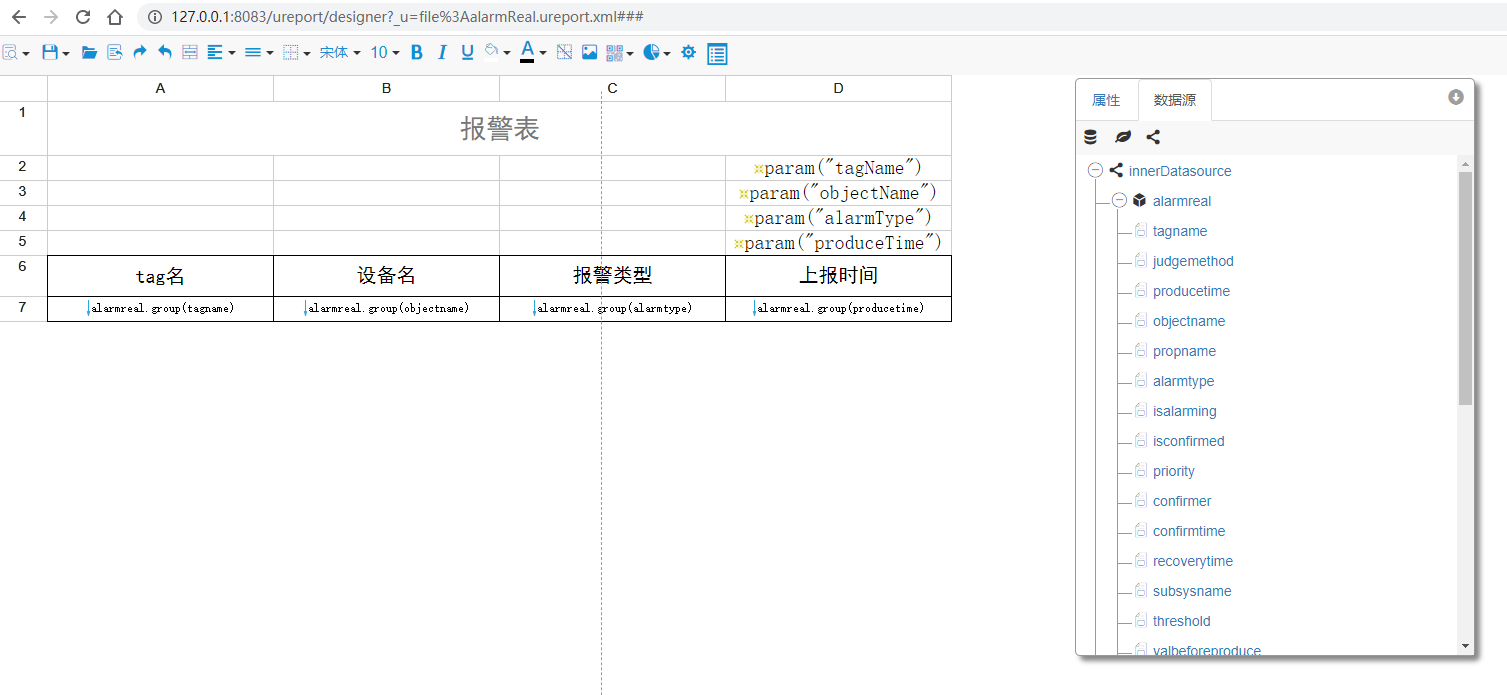This screenshot has height=695, width=1507.
Task: Select the subsysname field
Action: pos(1192,591)
